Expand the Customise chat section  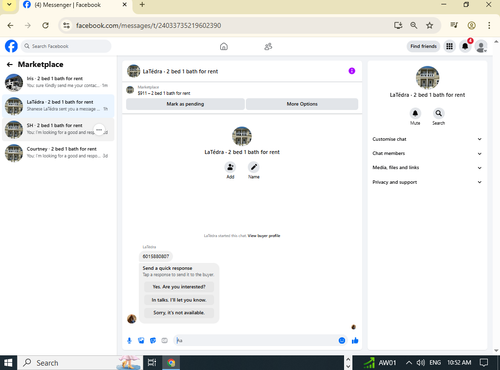[427, 139]
